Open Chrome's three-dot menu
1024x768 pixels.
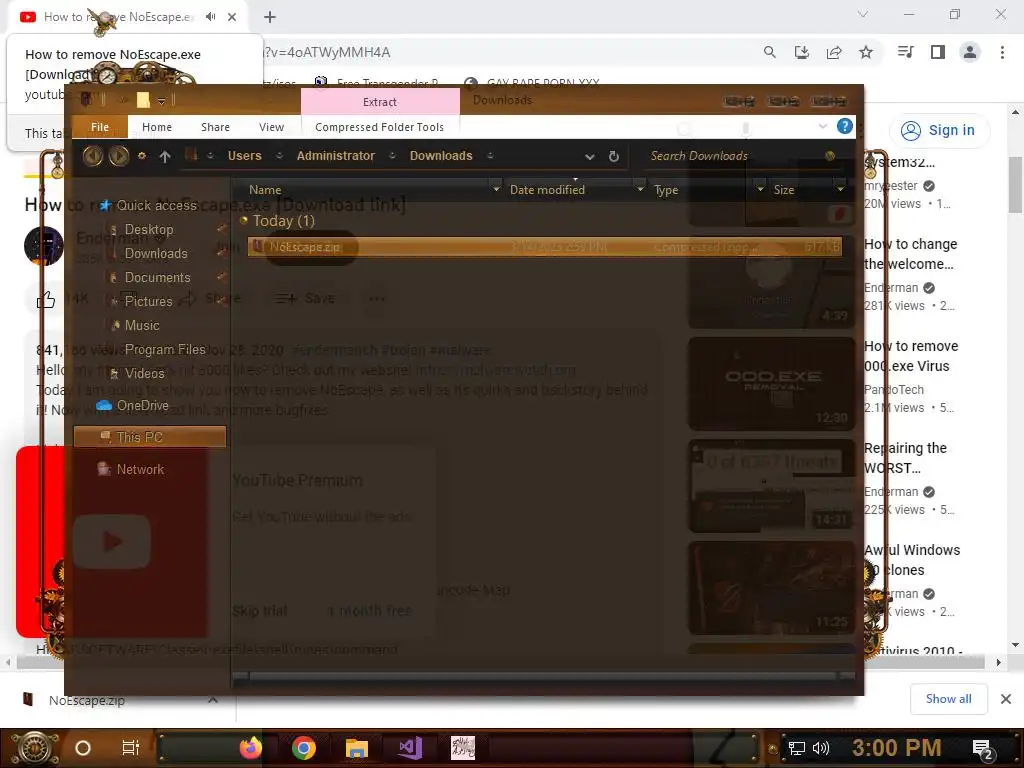click(1002, 52)
